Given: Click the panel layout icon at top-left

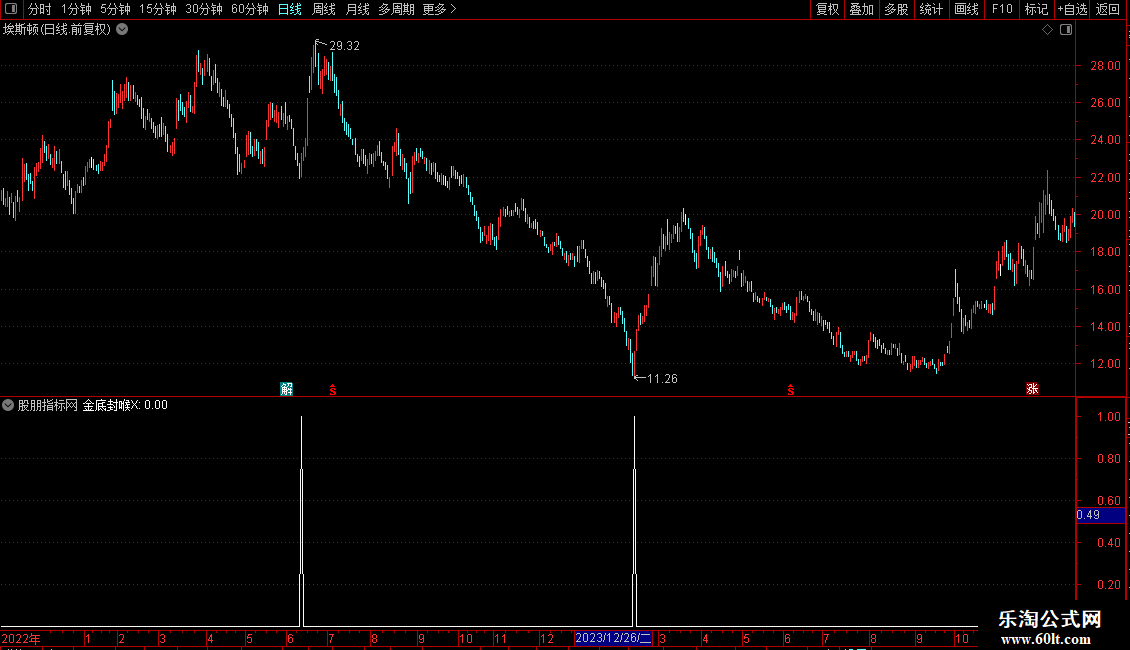Looking at the screenshot, I should [11, 9].
